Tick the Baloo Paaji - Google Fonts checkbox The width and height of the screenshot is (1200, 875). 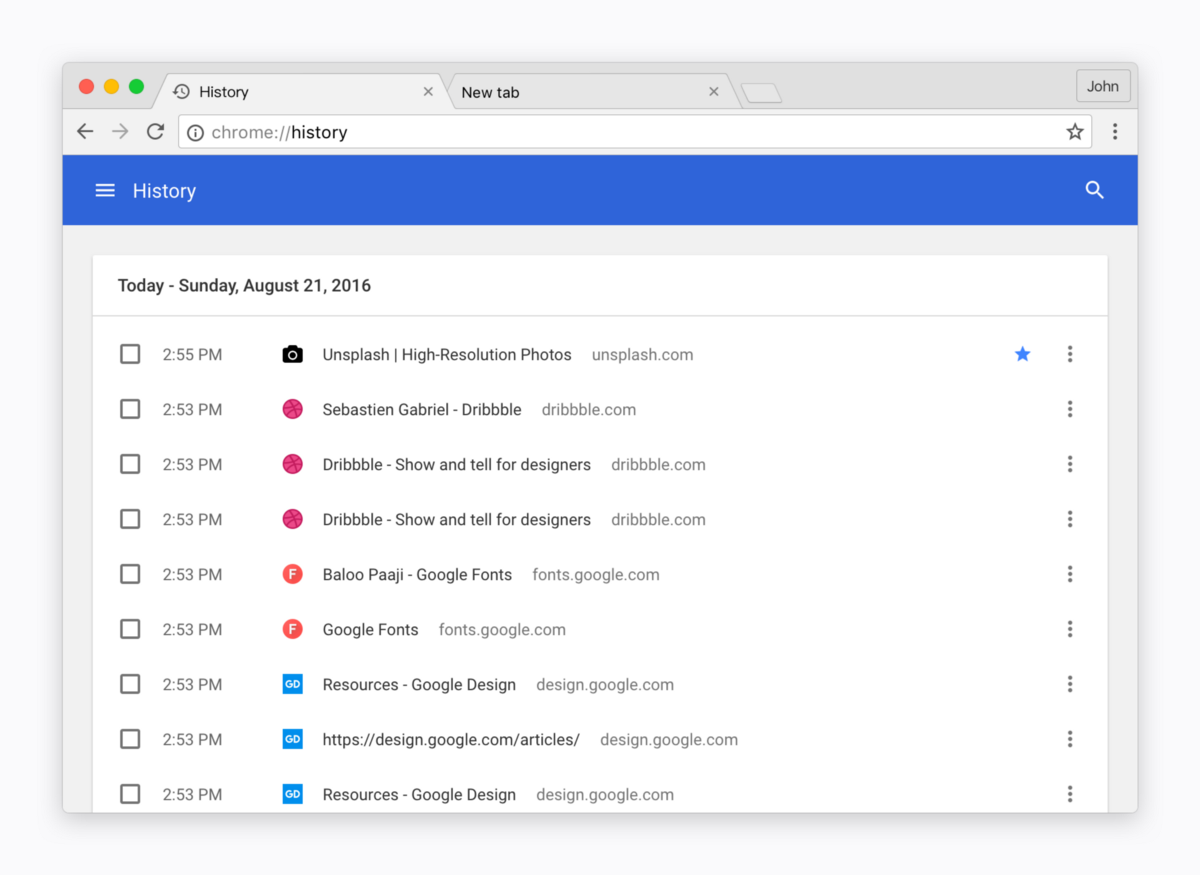[x=130, y=574]
